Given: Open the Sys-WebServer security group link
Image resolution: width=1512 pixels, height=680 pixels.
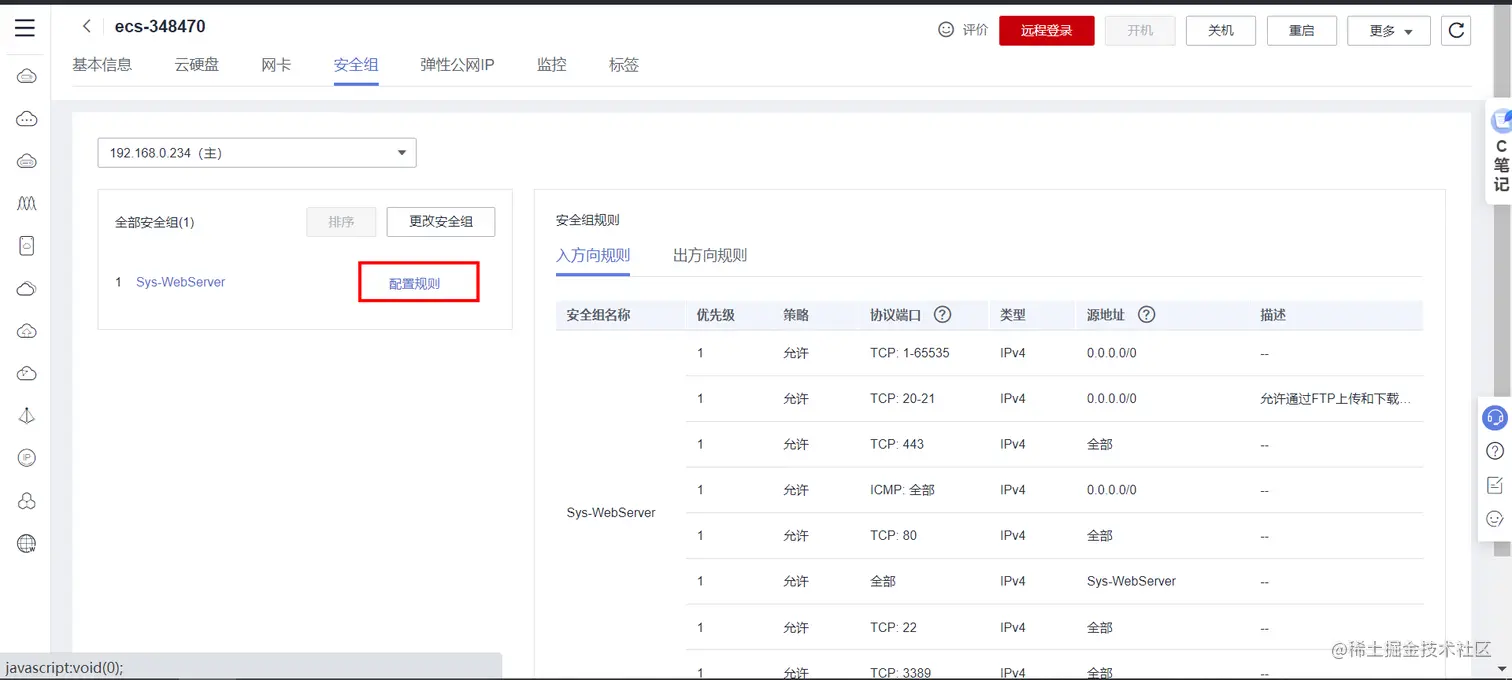Looking at the screenshot, I should (x=181, y=282).
